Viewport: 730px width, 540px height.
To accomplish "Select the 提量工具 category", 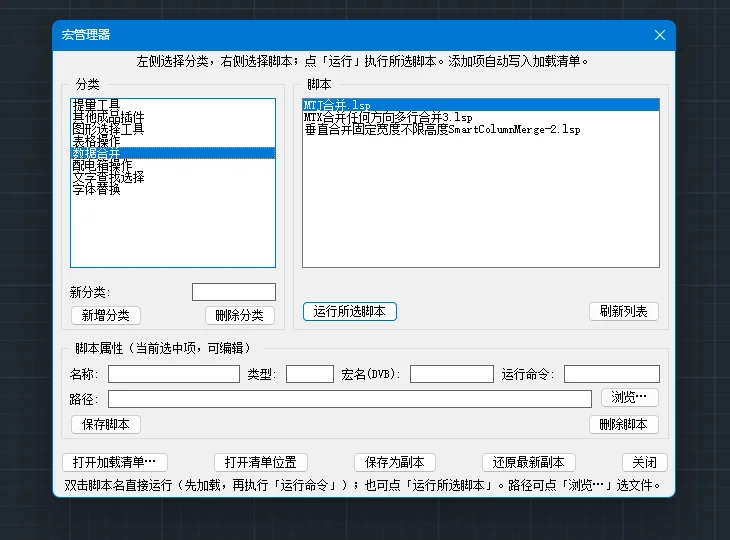I will (173, 105).
